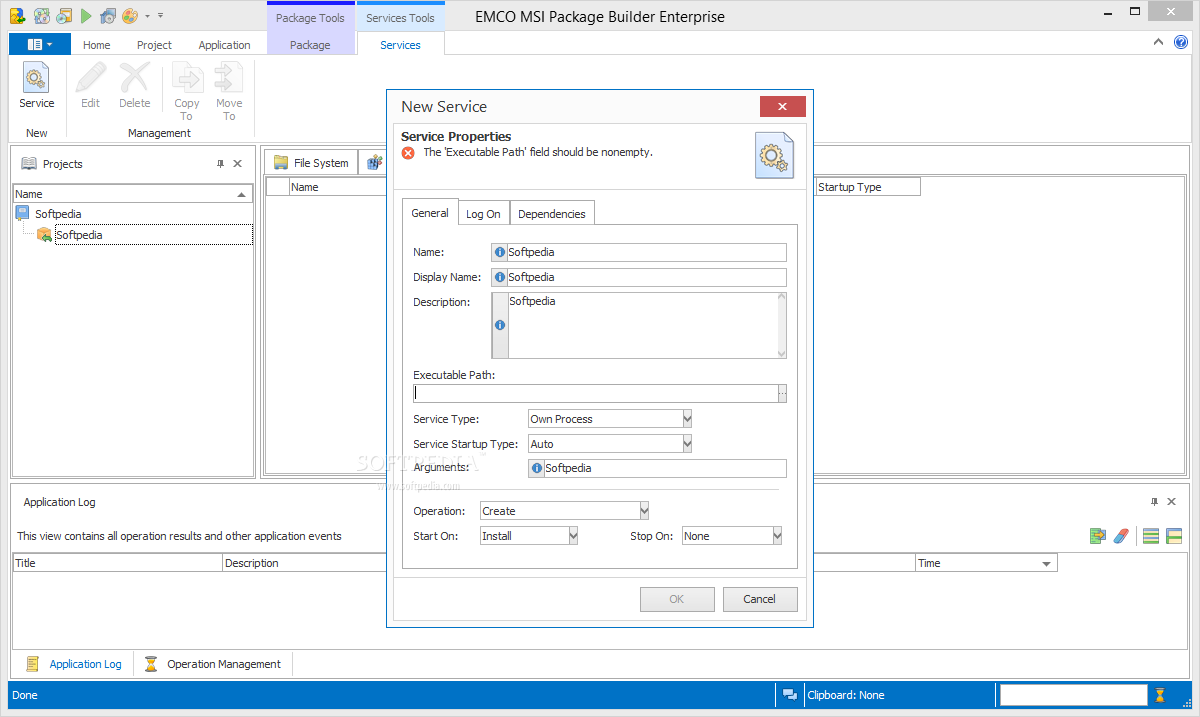
Task: Collapse the ribbon with the caret icon
Action: [x=1158, y=42]
